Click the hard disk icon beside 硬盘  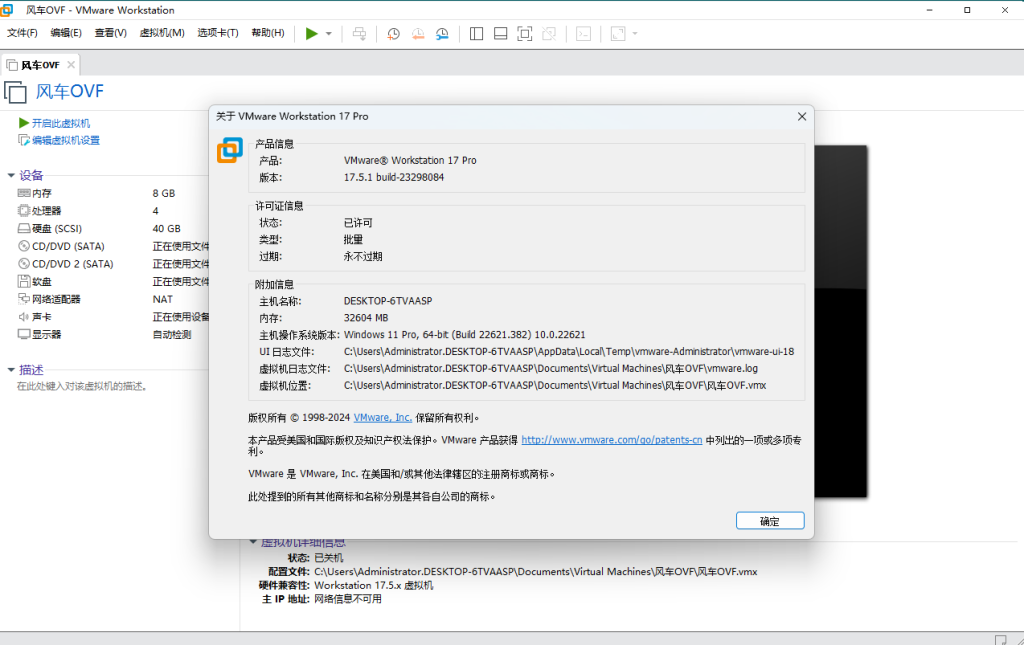click(x=24, y=228)
